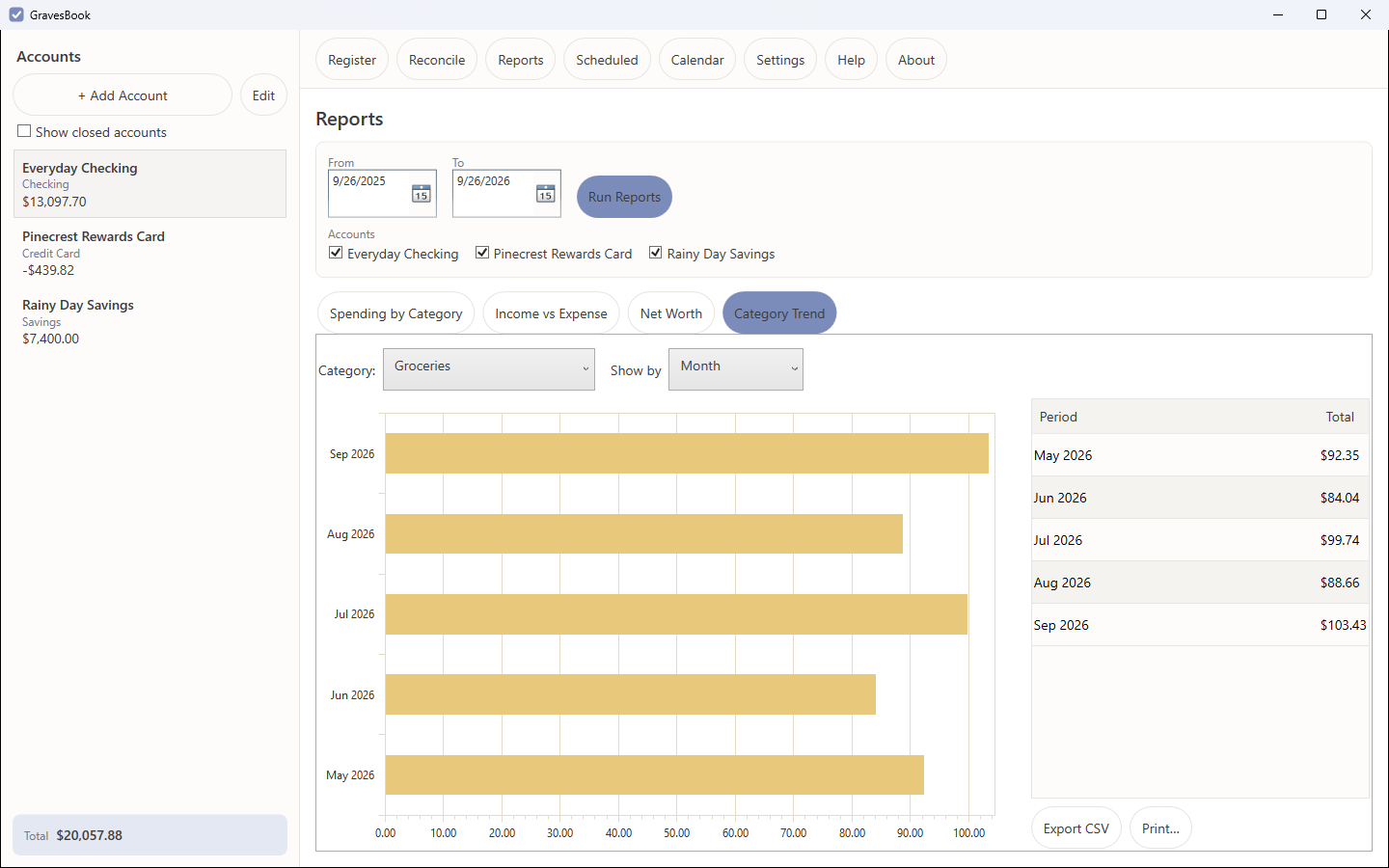
Task: Select the May 2026 table row
Action: tap(1200, 455)
